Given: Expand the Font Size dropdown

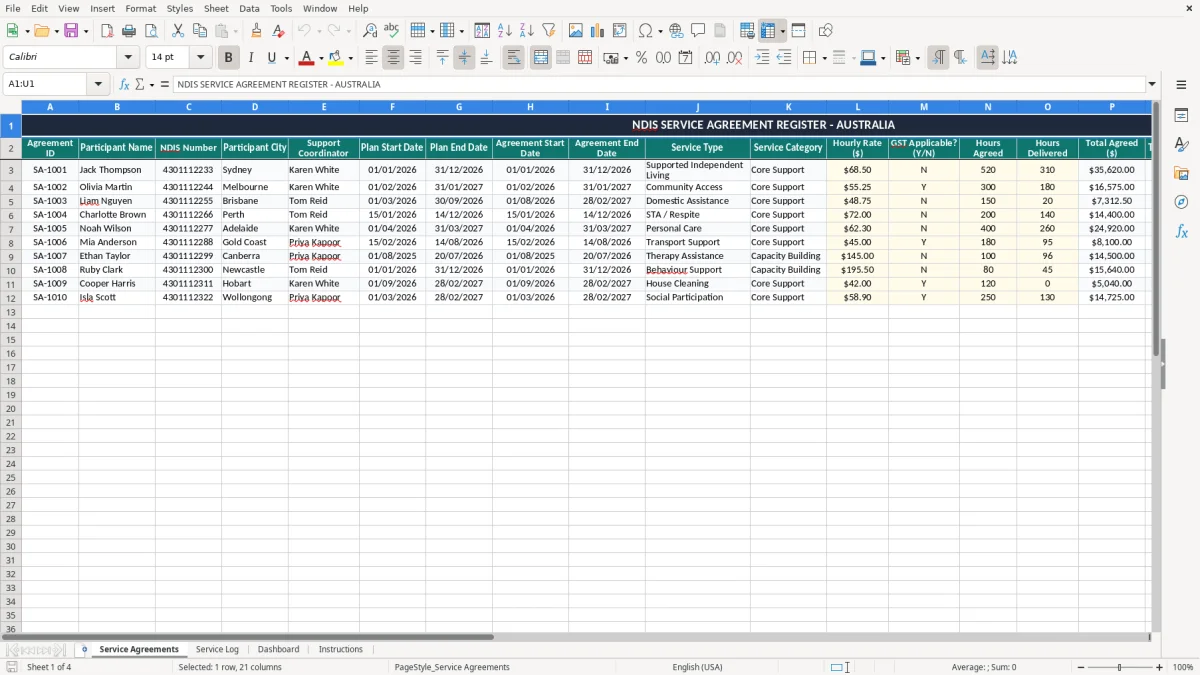Looking at the screenshot, I should coord(200,58).
